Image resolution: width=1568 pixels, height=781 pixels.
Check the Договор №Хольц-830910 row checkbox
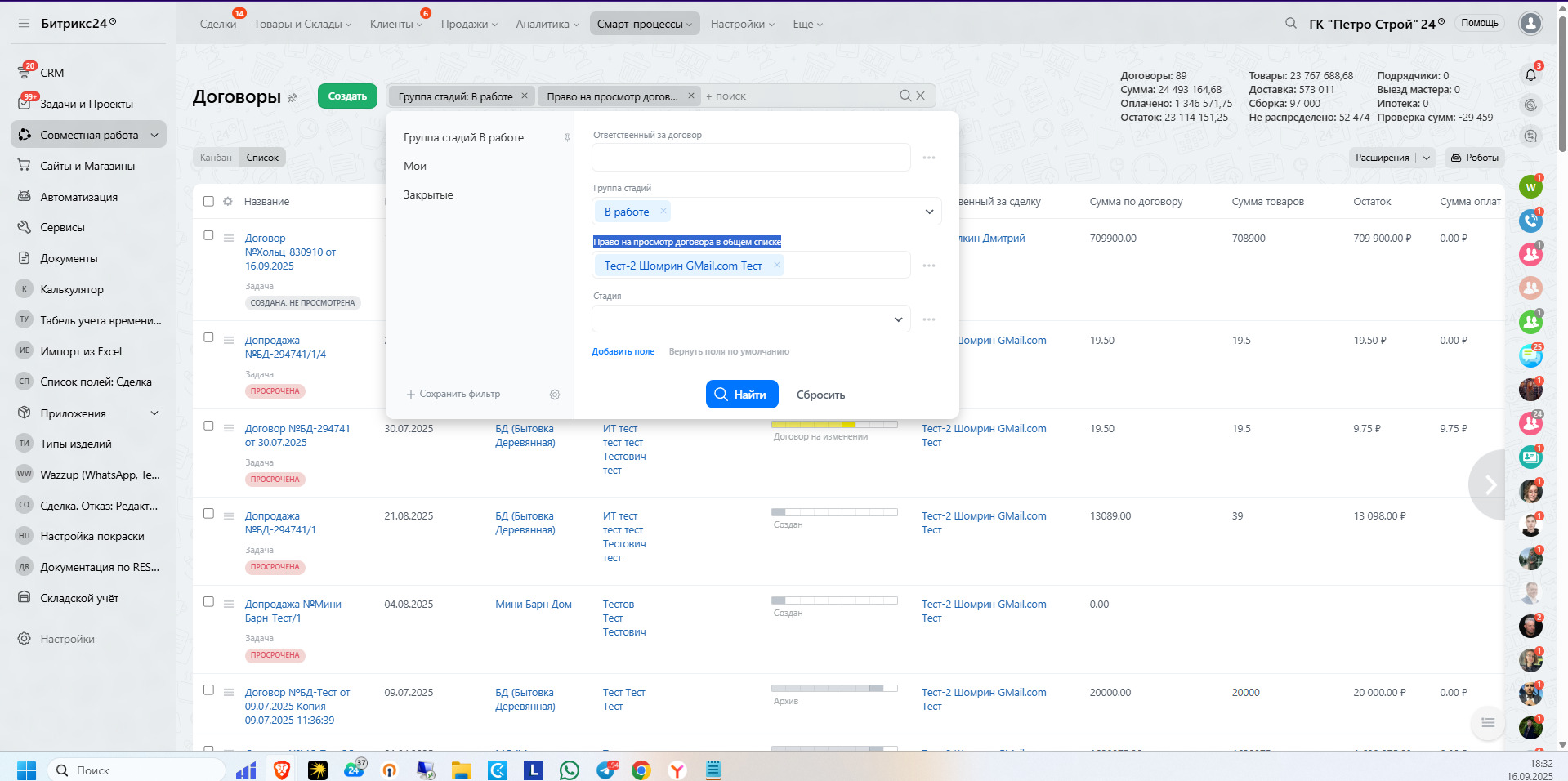coord(208,236)
